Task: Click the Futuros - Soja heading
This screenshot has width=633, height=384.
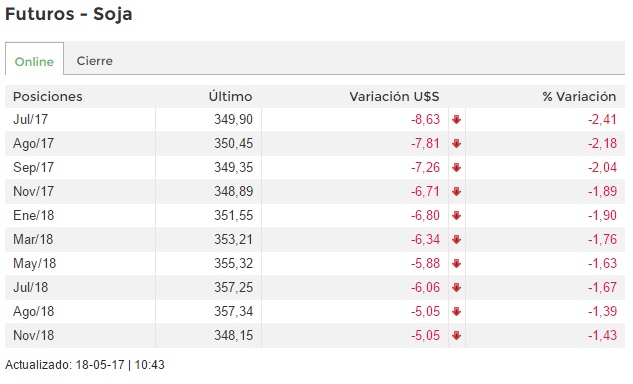Action: pyautogui.click(x=69, y=14)
